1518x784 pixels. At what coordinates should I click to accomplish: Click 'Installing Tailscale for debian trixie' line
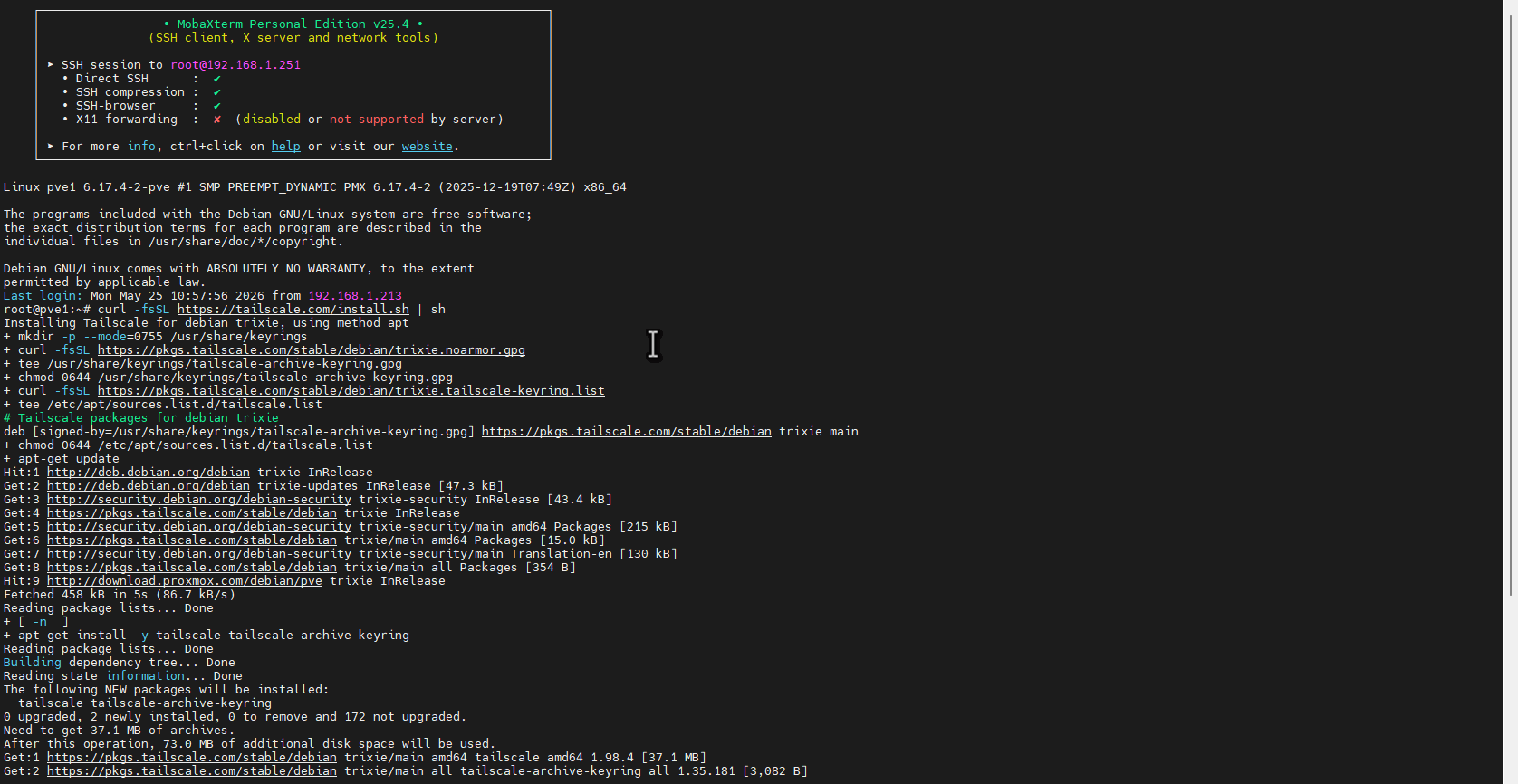207,323
